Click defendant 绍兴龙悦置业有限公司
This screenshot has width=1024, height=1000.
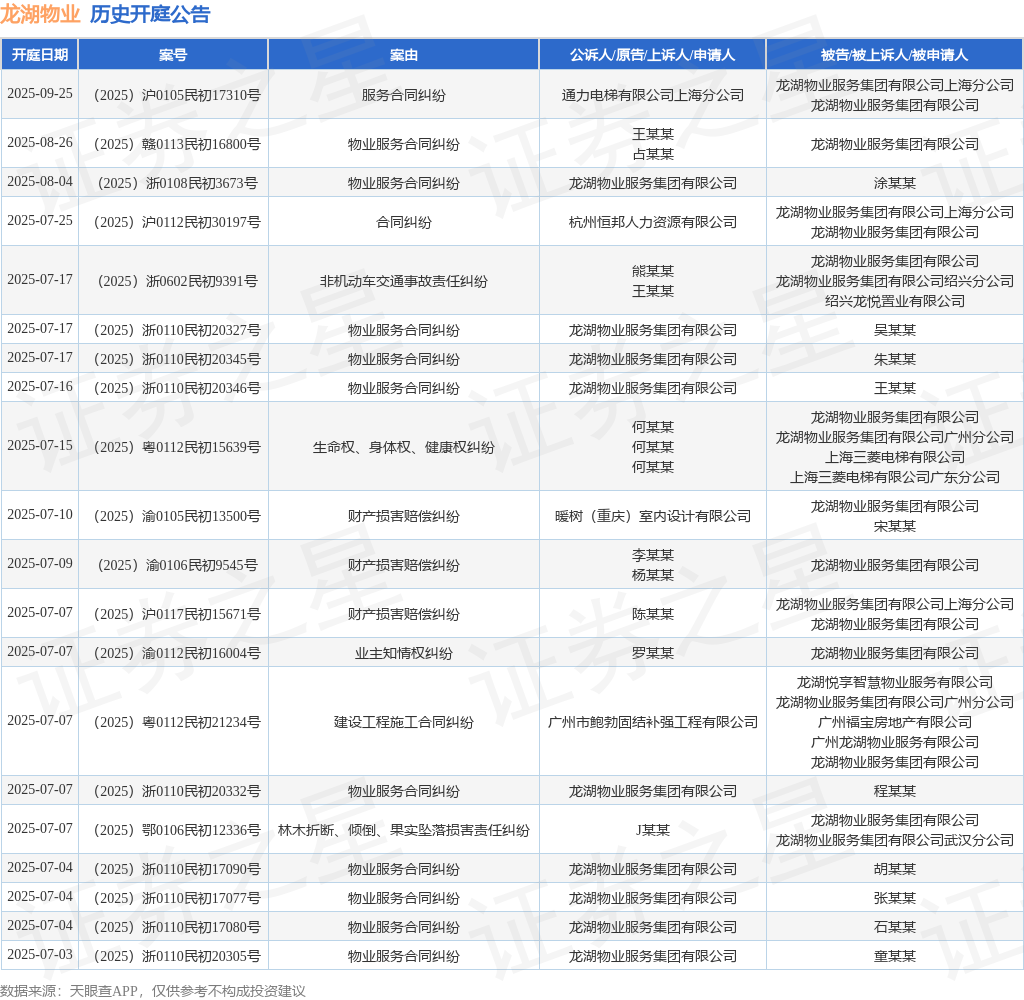[x=895, y=301]
